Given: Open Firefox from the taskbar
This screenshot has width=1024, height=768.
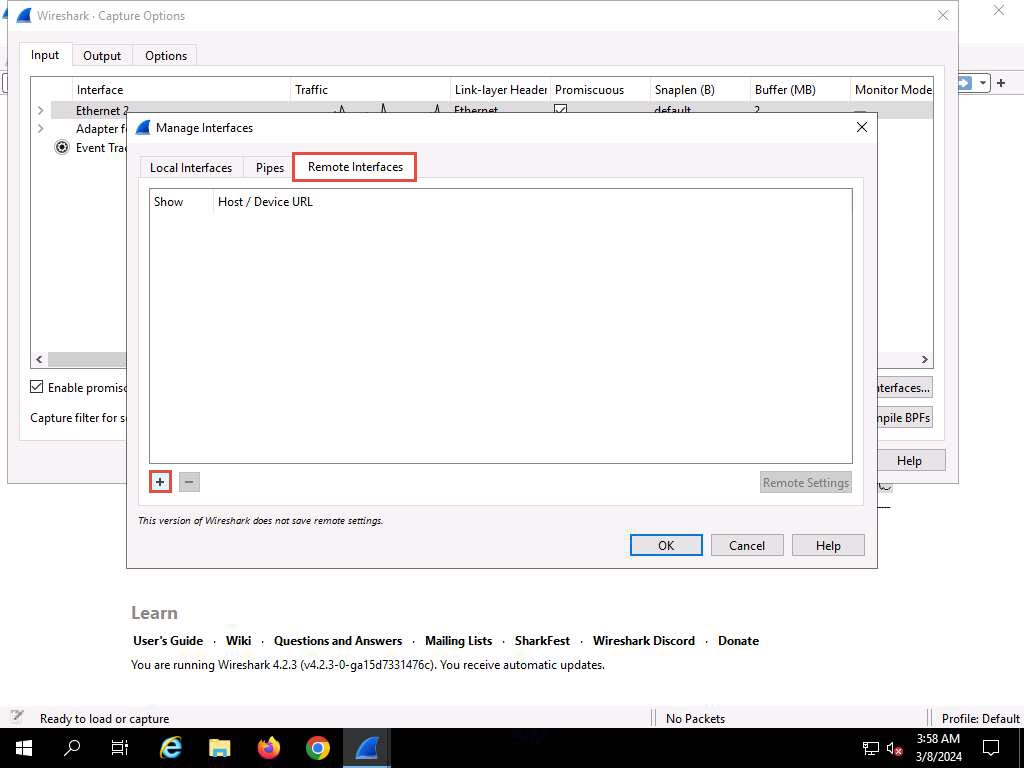Looking at the screenshot, I should tap(268, 748).
